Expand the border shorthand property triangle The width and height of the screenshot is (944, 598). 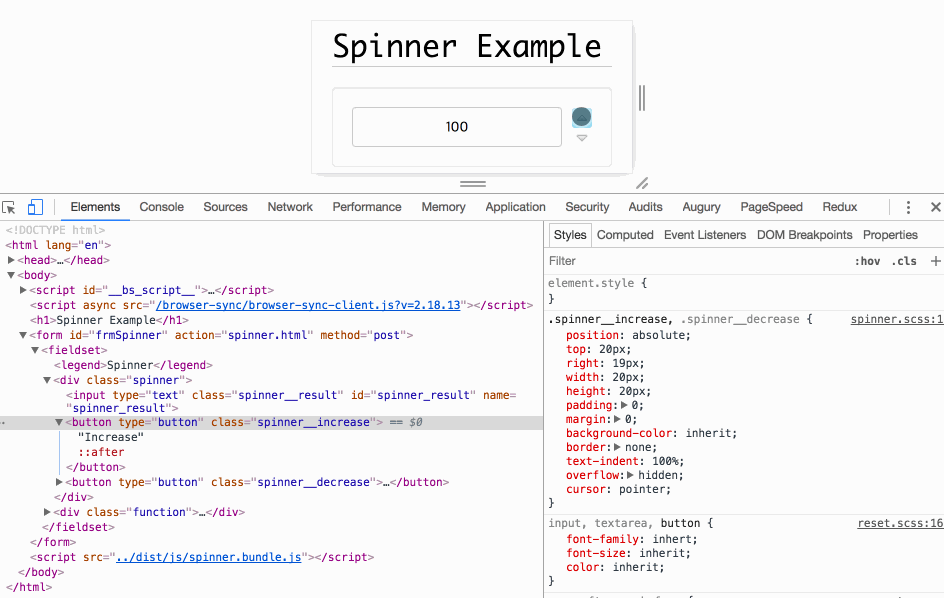point(617,447)
